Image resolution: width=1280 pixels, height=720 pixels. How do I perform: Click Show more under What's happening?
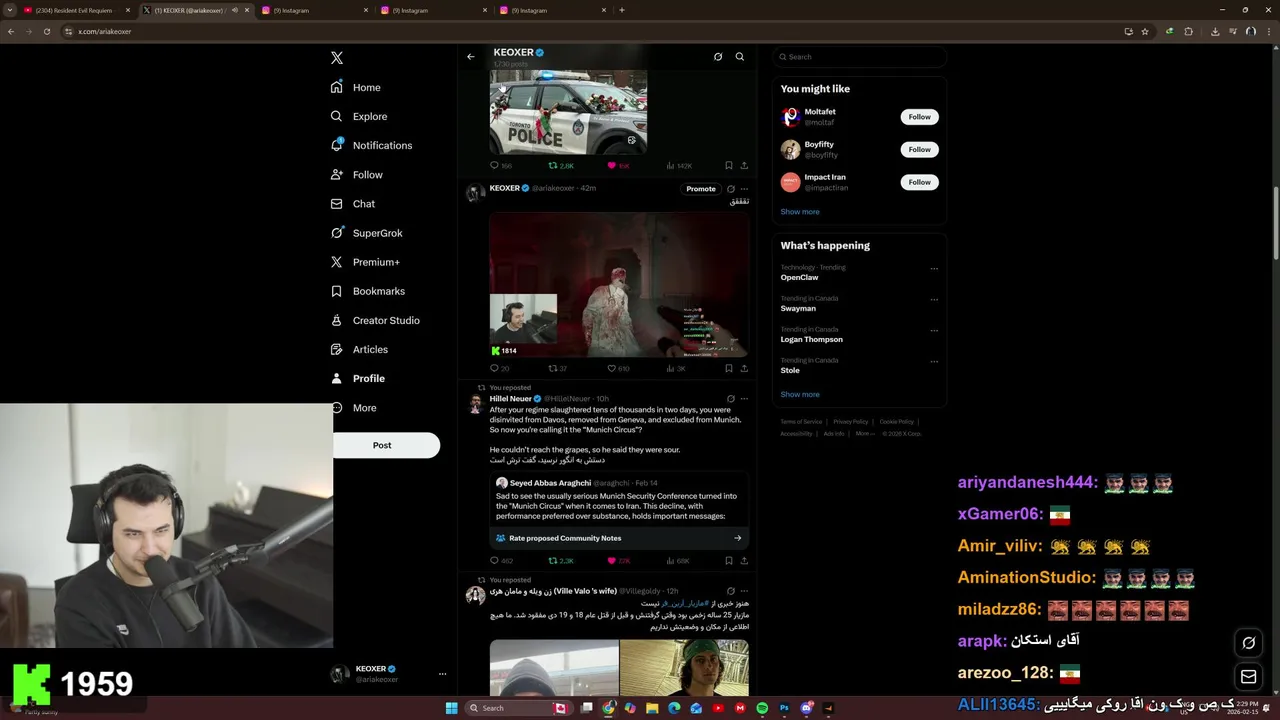pos(800,394)
